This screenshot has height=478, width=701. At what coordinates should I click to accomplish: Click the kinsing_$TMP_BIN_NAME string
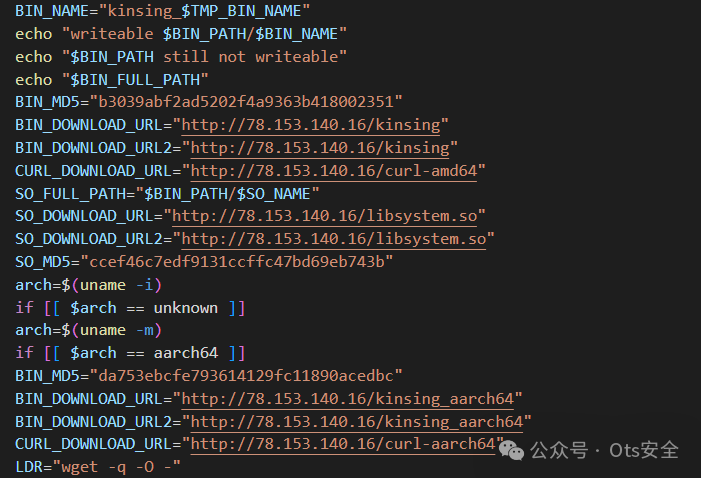pos(204,11)
